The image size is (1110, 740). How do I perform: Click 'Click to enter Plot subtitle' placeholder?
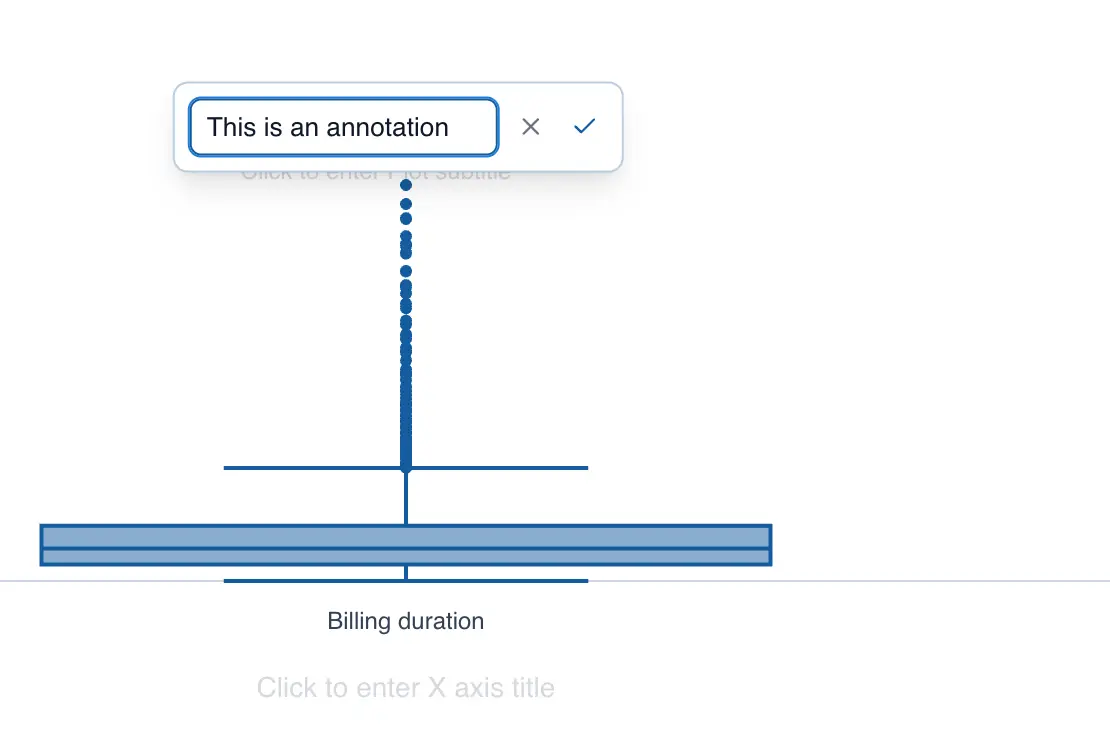click(x=377, y=171)
